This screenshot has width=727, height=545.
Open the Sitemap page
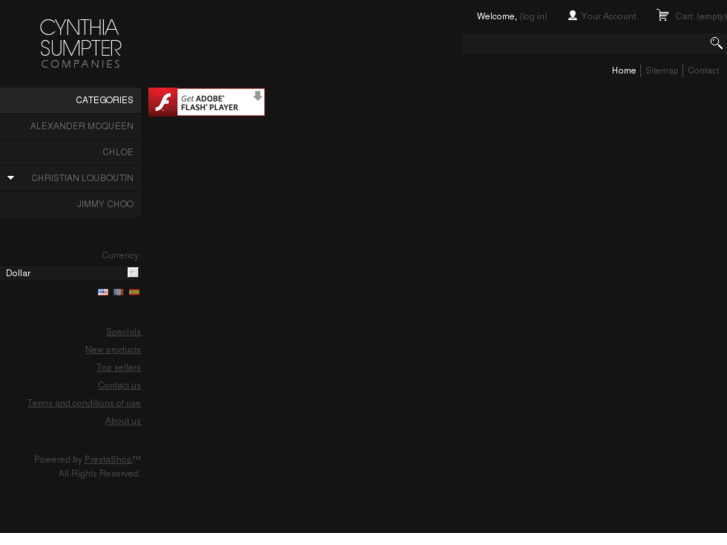(x=662, y=71)
